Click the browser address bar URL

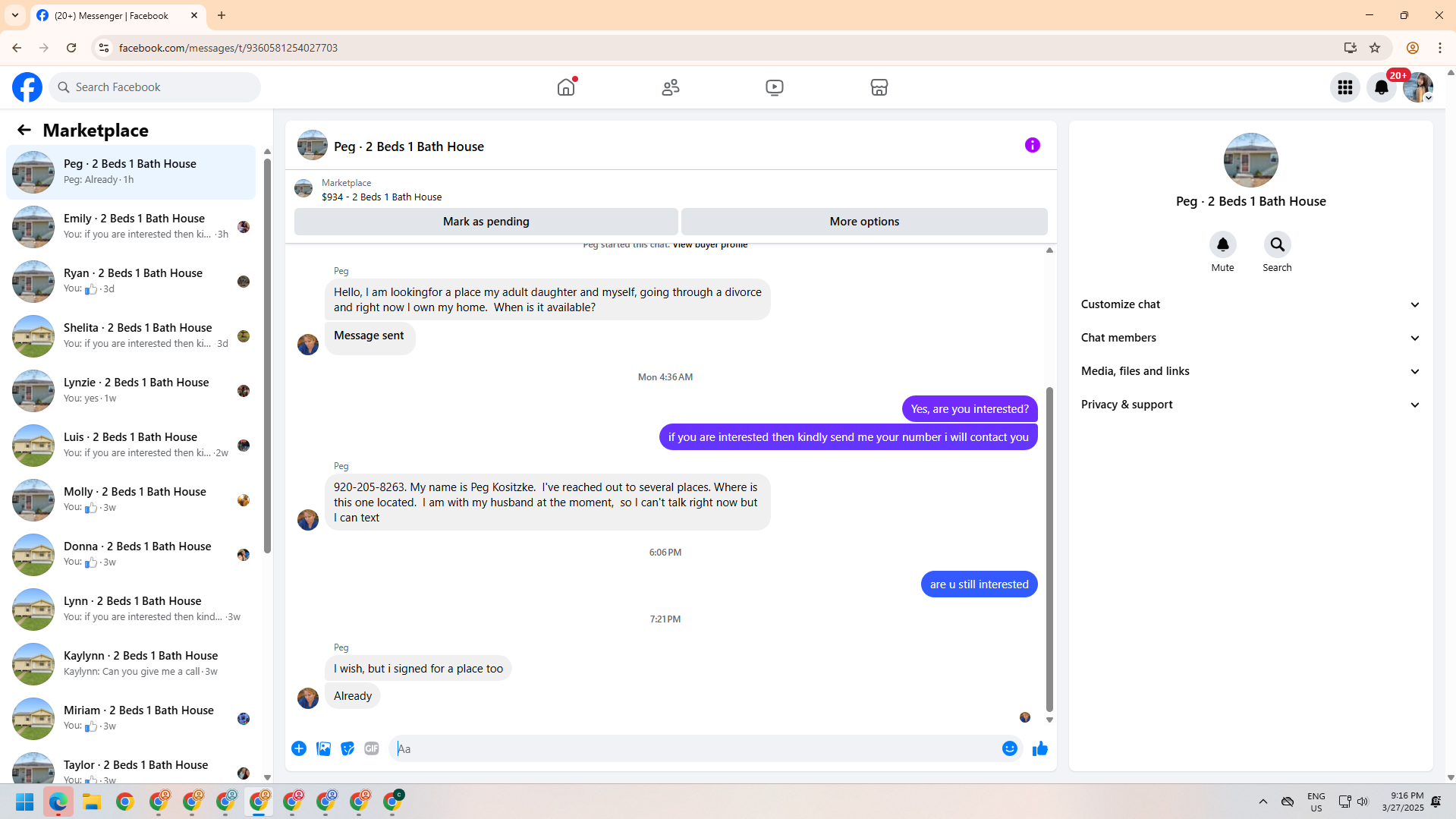click(228, 48)
